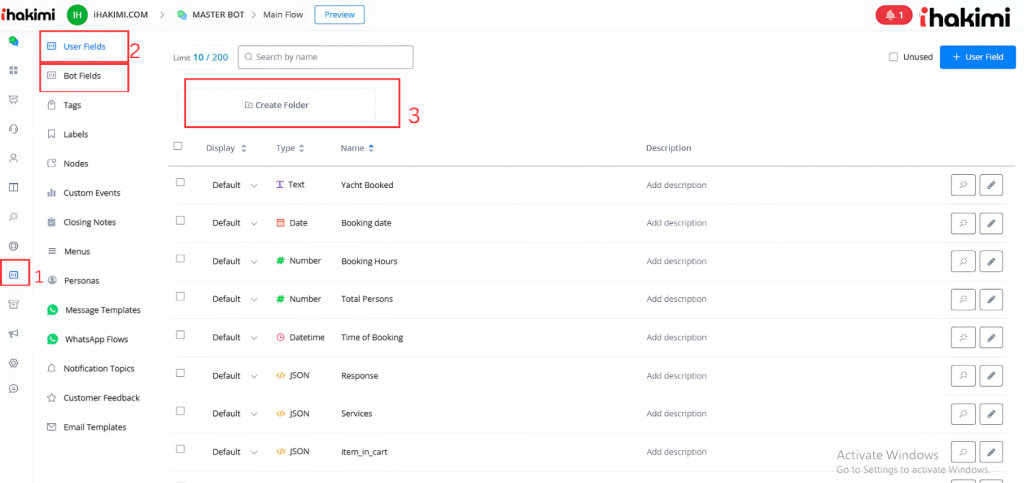Open Display dropdown for Response row
1024x483 pixels.
(234, 376)
